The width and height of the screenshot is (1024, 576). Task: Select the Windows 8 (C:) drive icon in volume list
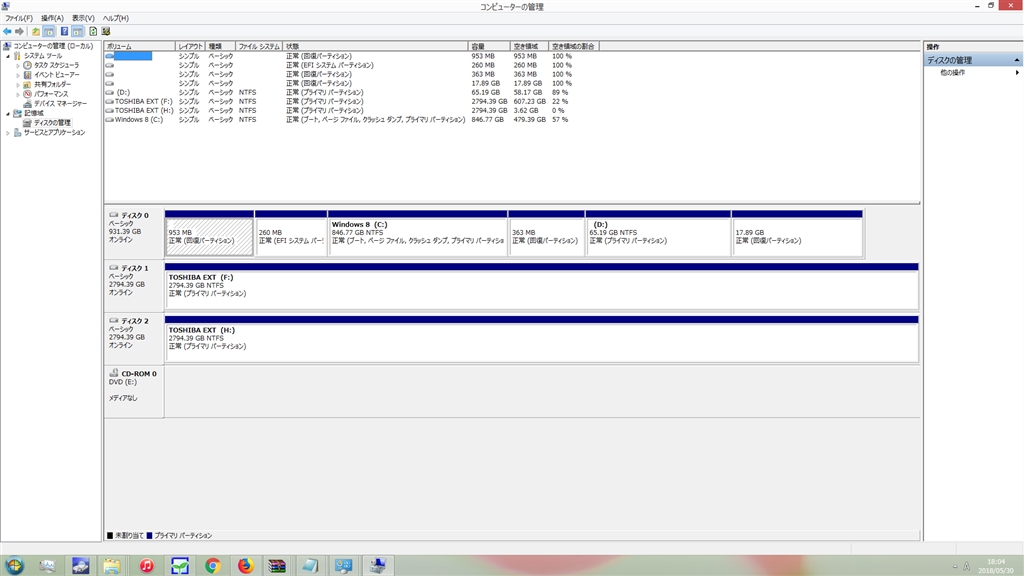109,120
